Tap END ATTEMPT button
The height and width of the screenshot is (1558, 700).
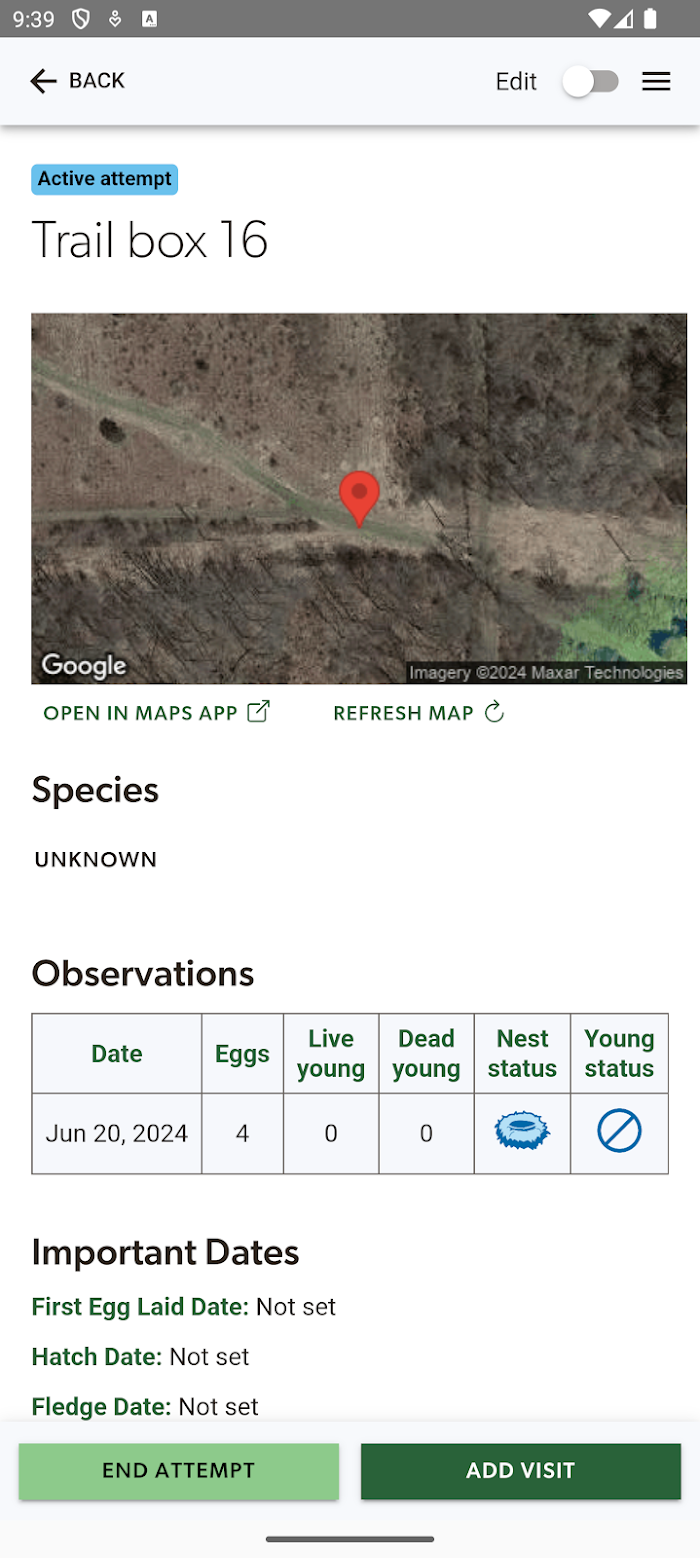pyautogui.click(x=179, y=1471)
